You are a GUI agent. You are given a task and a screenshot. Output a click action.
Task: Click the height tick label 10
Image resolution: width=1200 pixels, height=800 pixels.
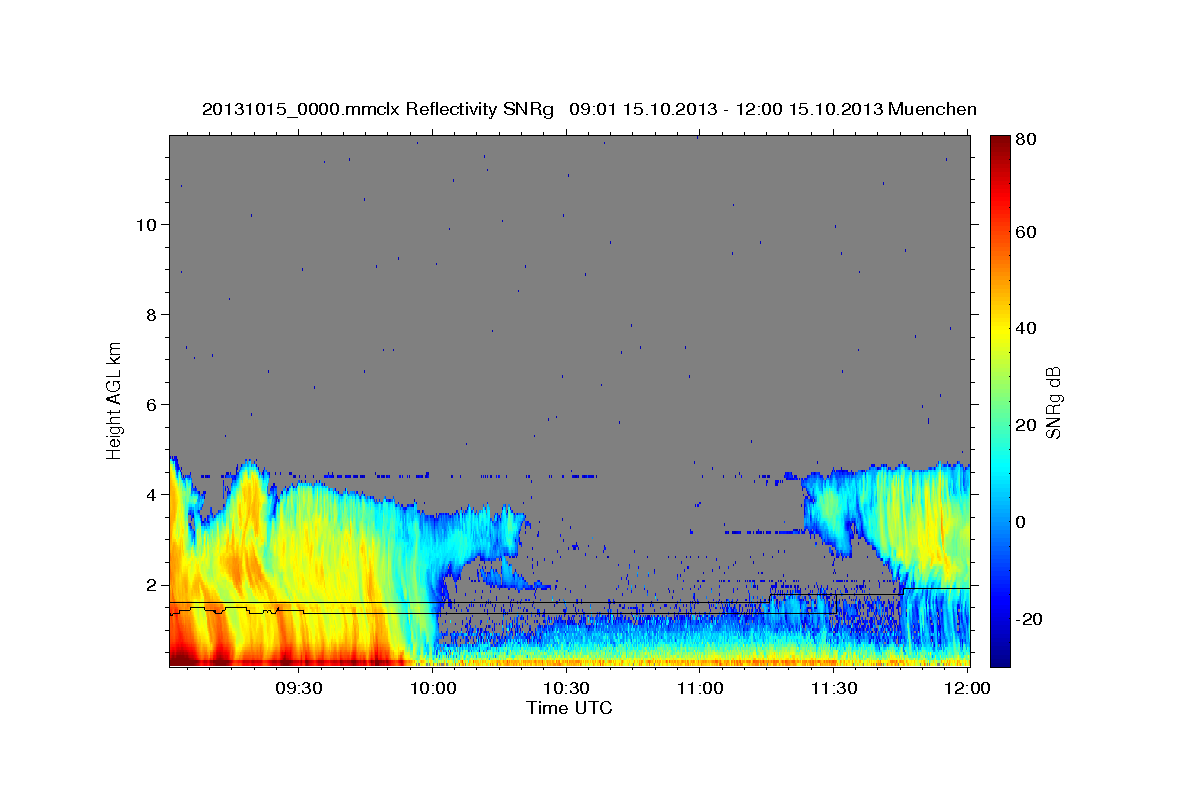(x=147, y=224)
